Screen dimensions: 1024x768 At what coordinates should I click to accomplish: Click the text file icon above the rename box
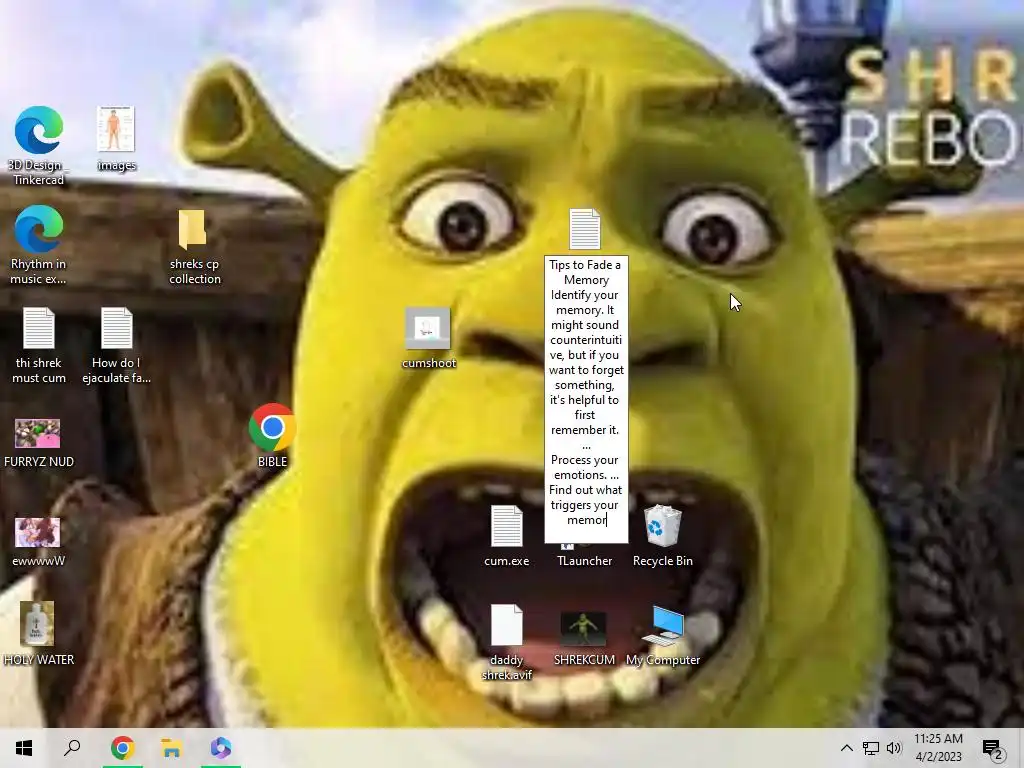pos(584,229)
